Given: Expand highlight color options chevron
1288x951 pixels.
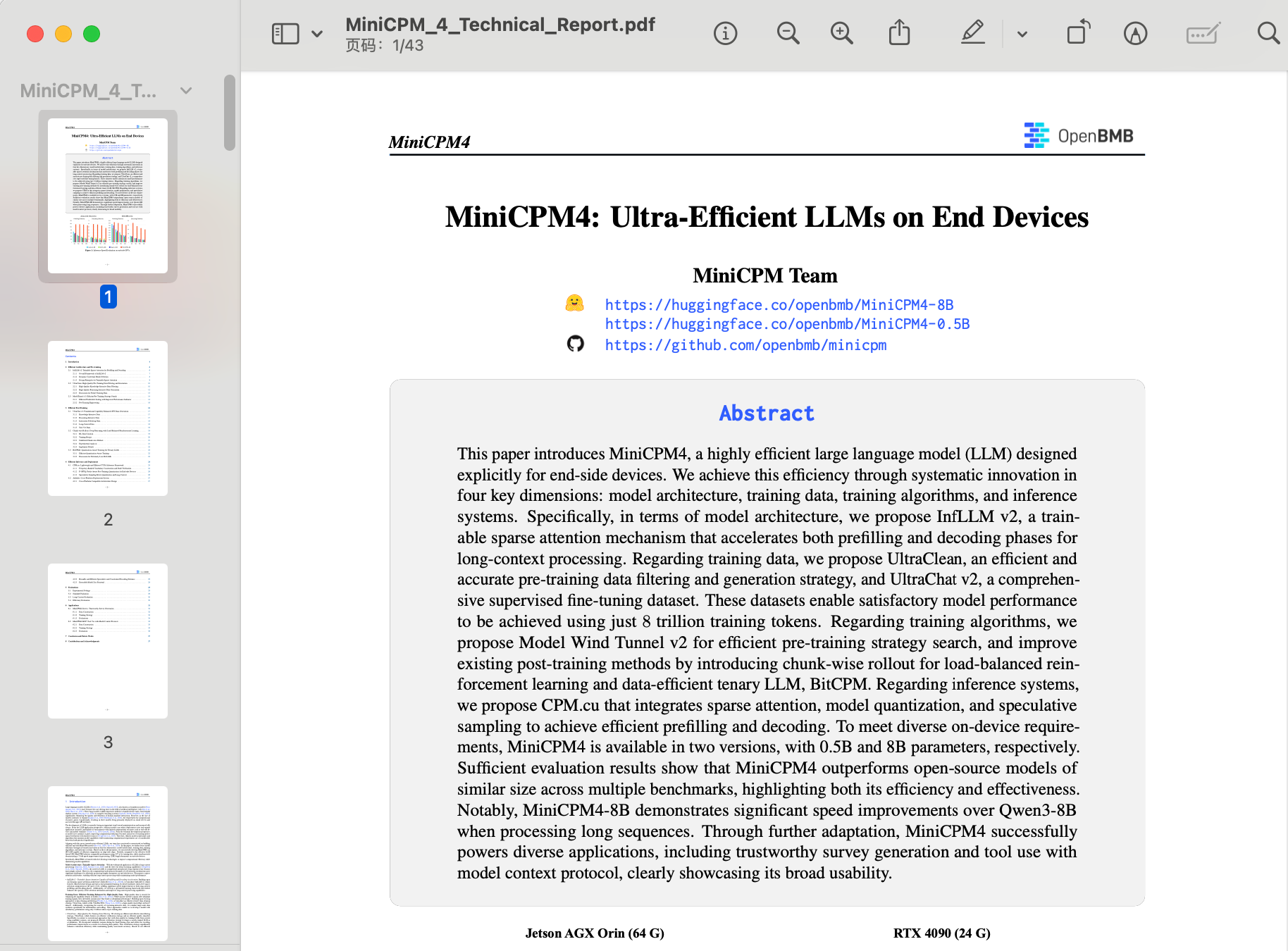Looking at the screenshot, I should [x=1022, y=34].
